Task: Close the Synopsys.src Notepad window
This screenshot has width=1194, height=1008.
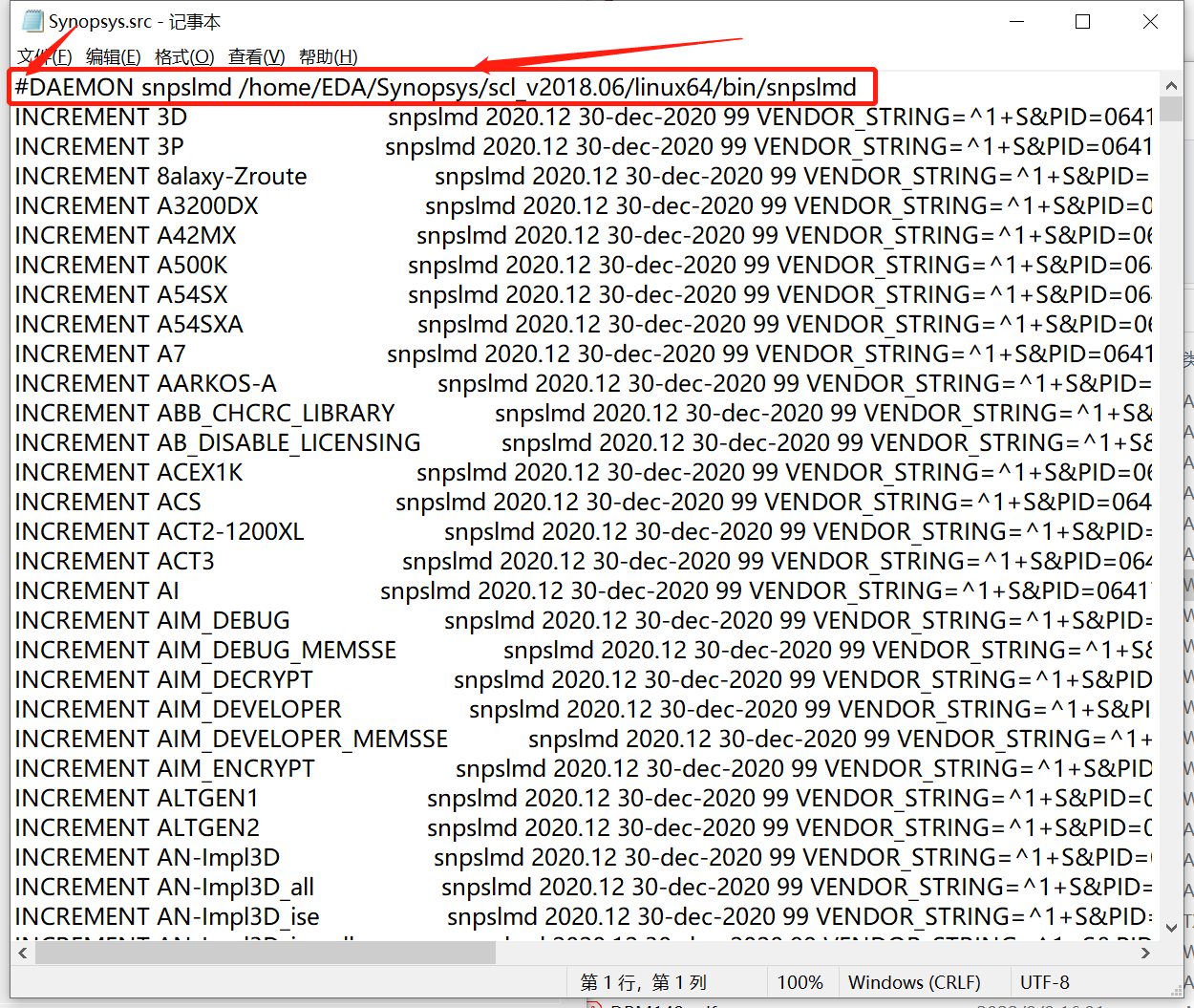Action: (x=1150, y=21)
